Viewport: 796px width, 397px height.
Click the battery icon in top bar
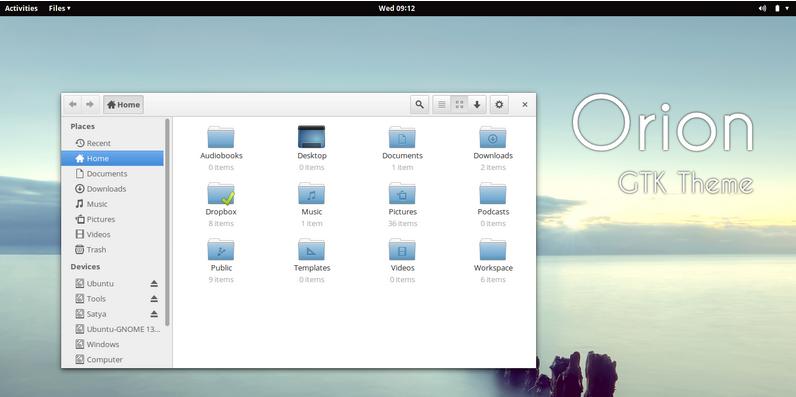tap(777, 8)
